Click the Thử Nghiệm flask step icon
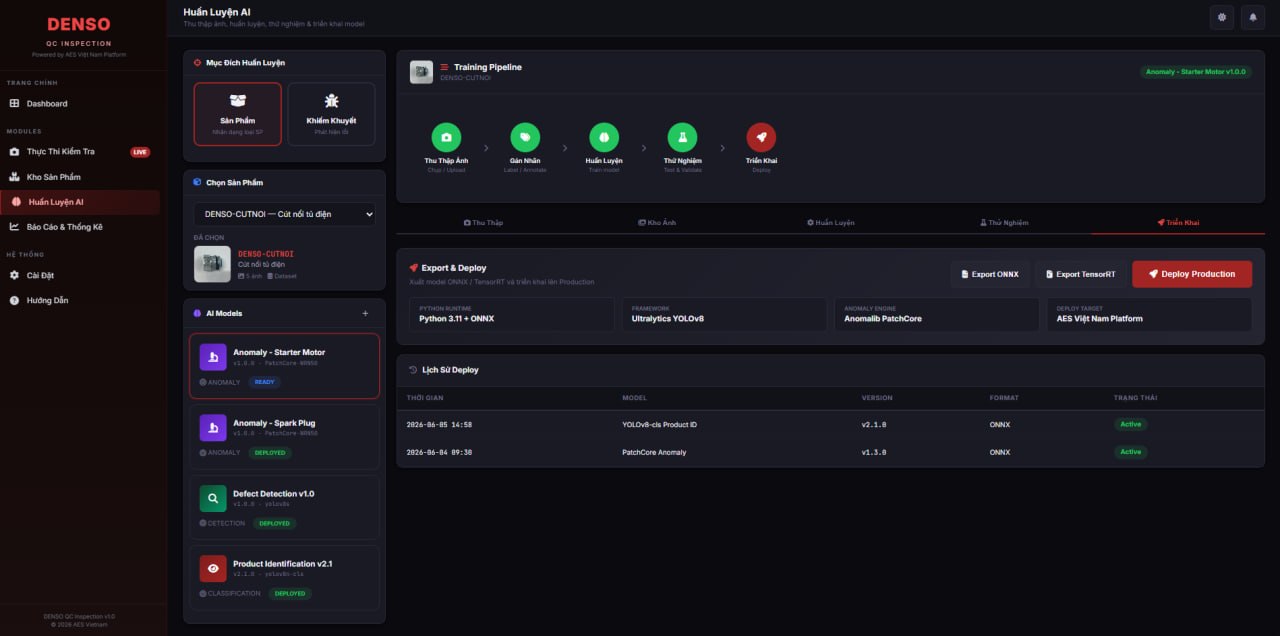 tap(682, 137)
